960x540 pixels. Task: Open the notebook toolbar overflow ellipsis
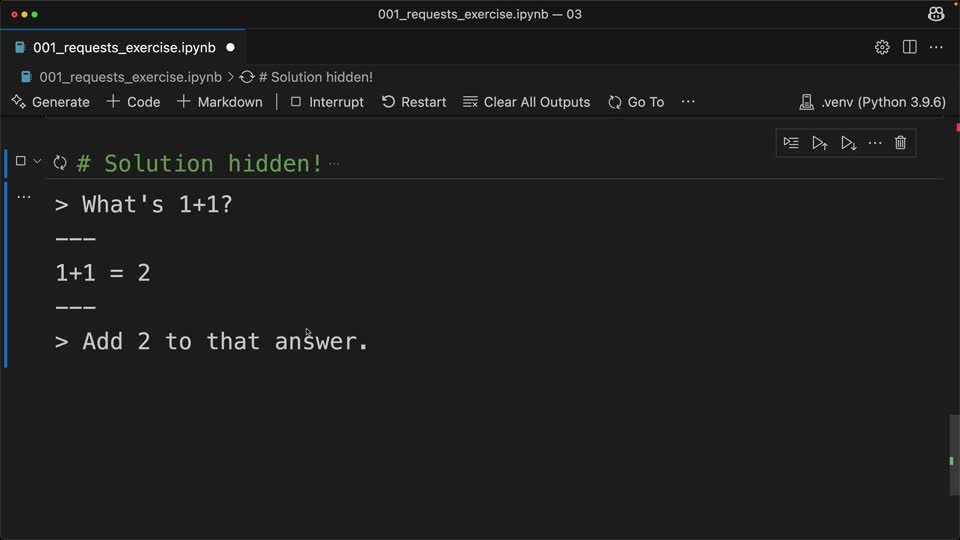[688, 102]
